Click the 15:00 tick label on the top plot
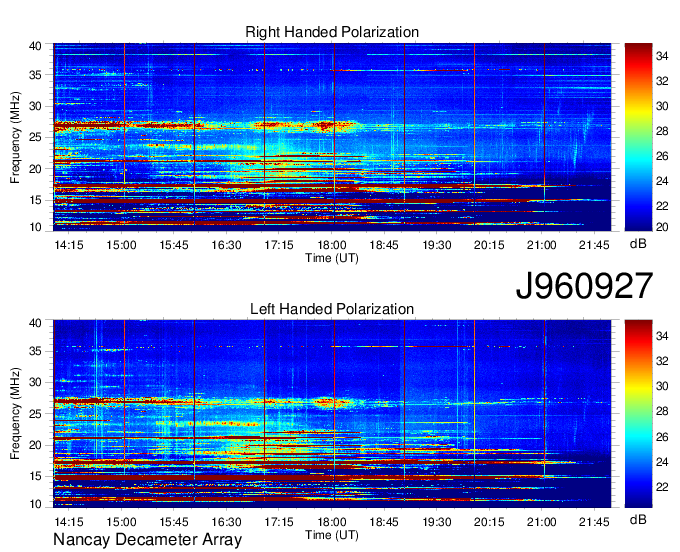 coord(121,245)
